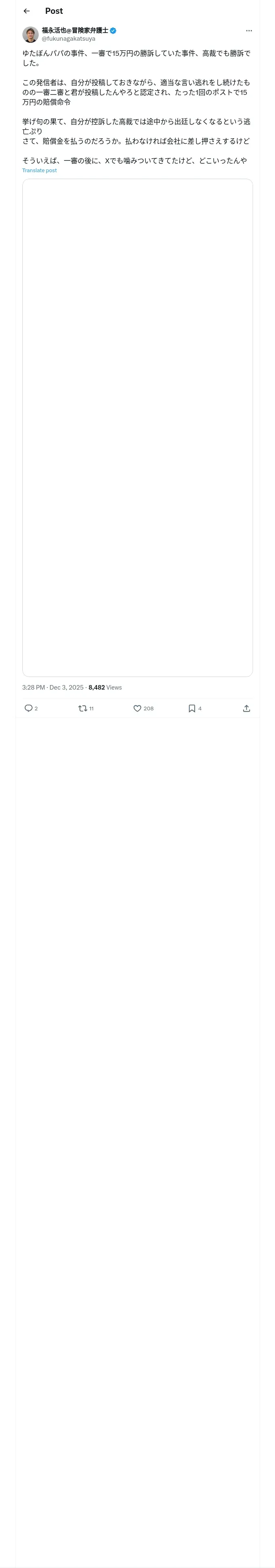Click the blue verified badge
The height and width of the screenshot is (1568, 275).
[x=113, y=31]
